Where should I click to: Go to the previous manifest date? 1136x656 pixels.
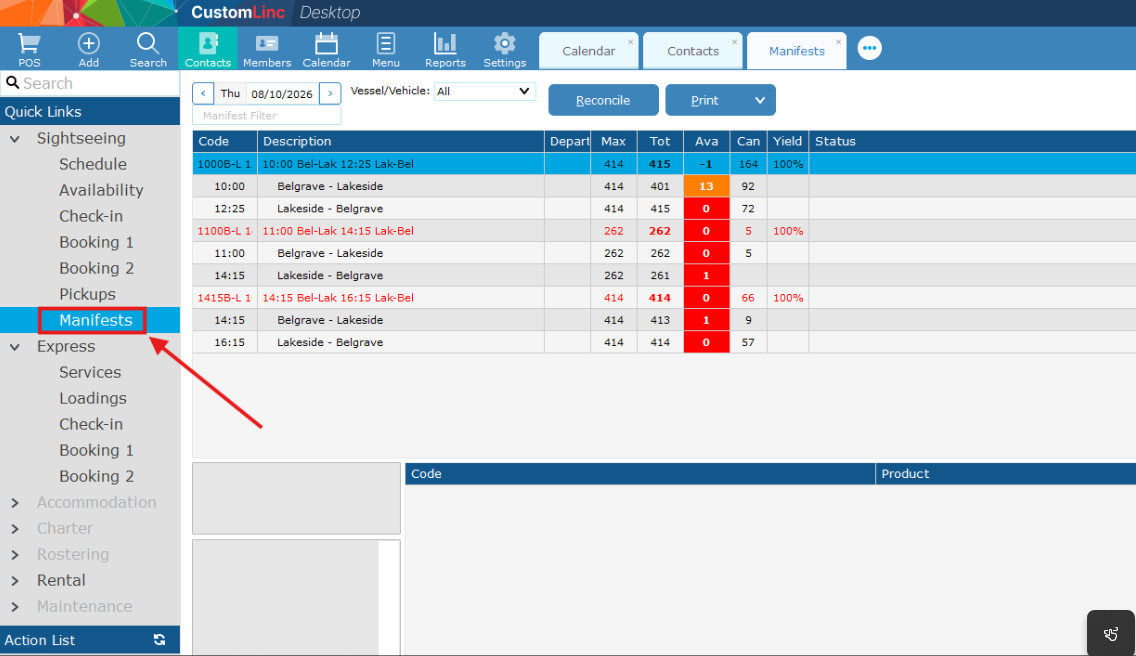[x=203, y=94]
